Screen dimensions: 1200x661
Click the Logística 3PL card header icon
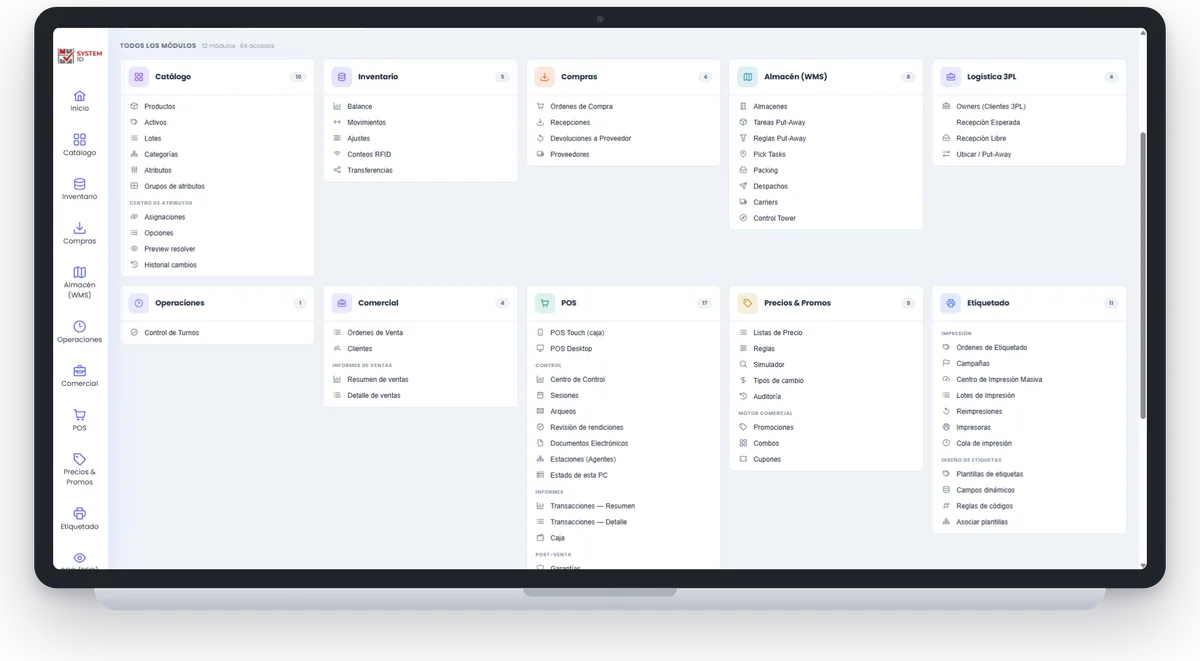[x=951, y=76]
